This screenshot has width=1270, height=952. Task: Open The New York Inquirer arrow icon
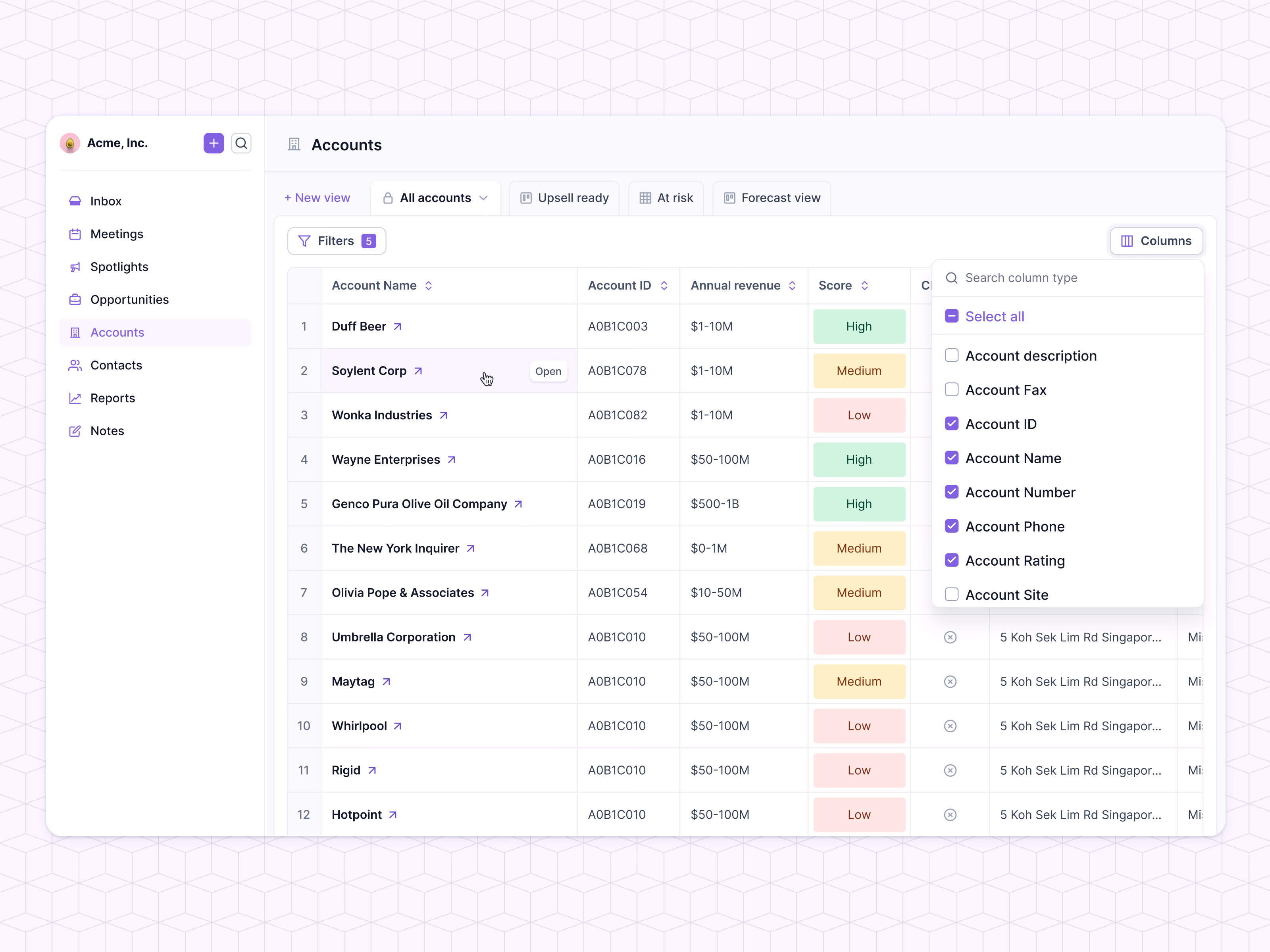[x=470, y=549]
